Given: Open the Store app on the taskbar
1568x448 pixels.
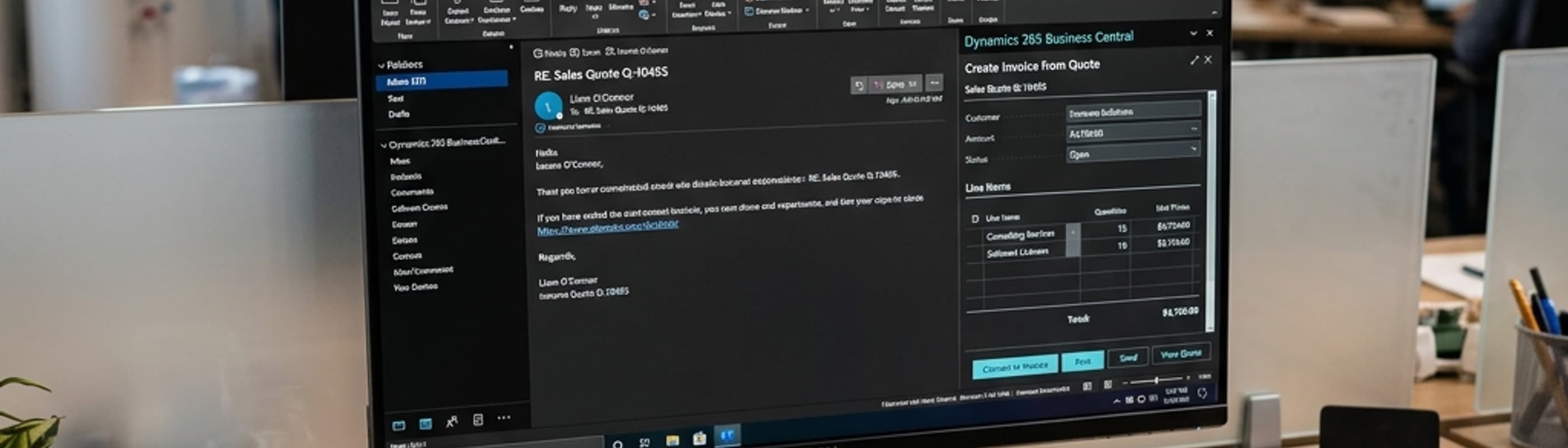Looking at the screenshot, I should [699, 438].
